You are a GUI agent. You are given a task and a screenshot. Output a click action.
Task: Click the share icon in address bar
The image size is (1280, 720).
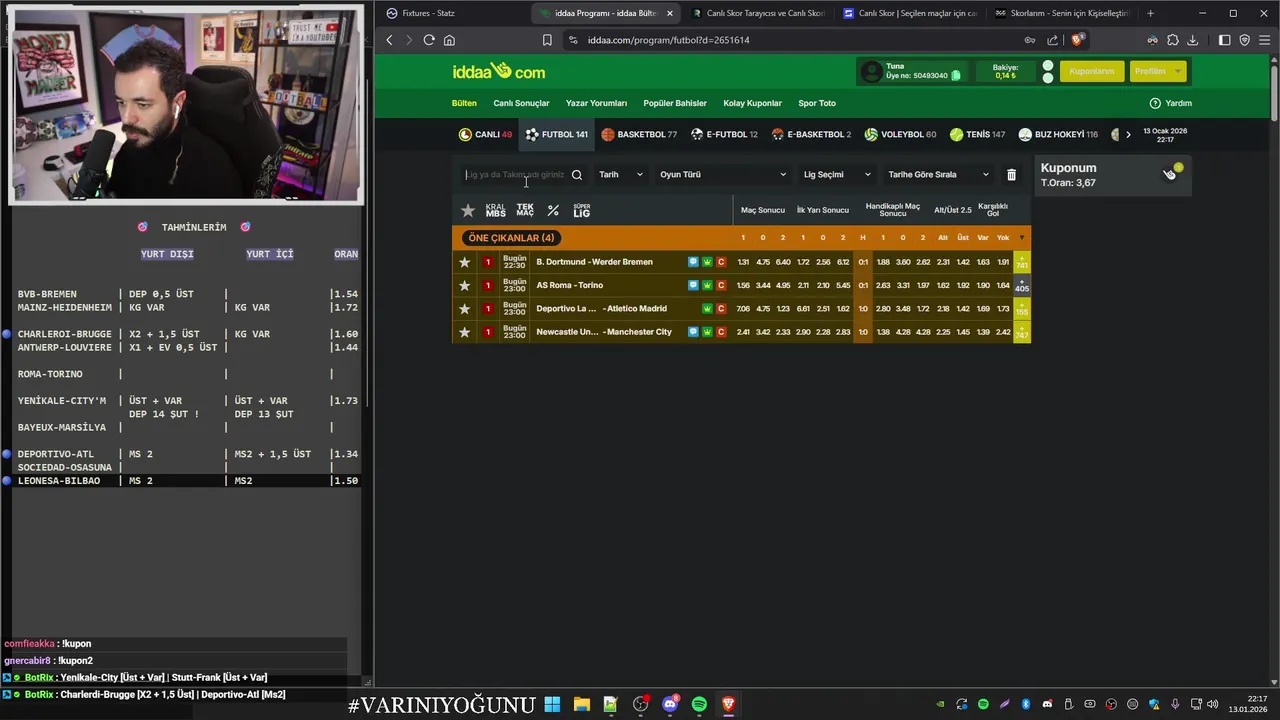tap(1053, 40)
